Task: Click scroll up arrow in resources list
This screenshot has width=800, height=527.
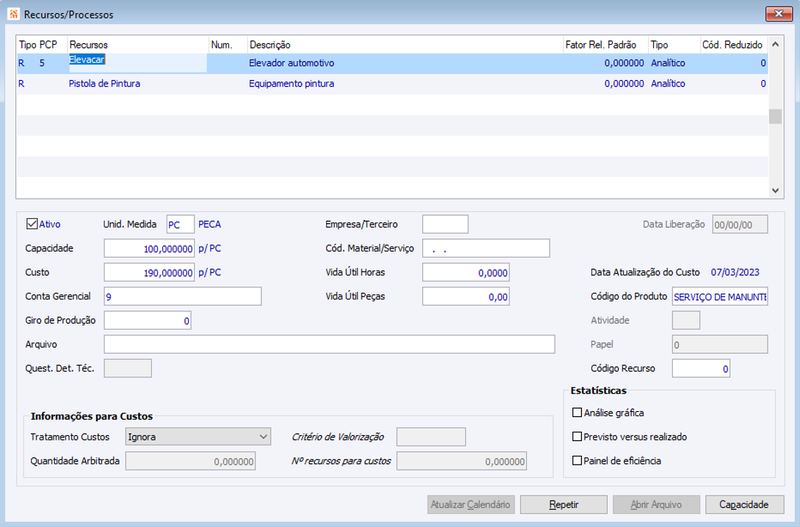Action: (x=775, y=45)
